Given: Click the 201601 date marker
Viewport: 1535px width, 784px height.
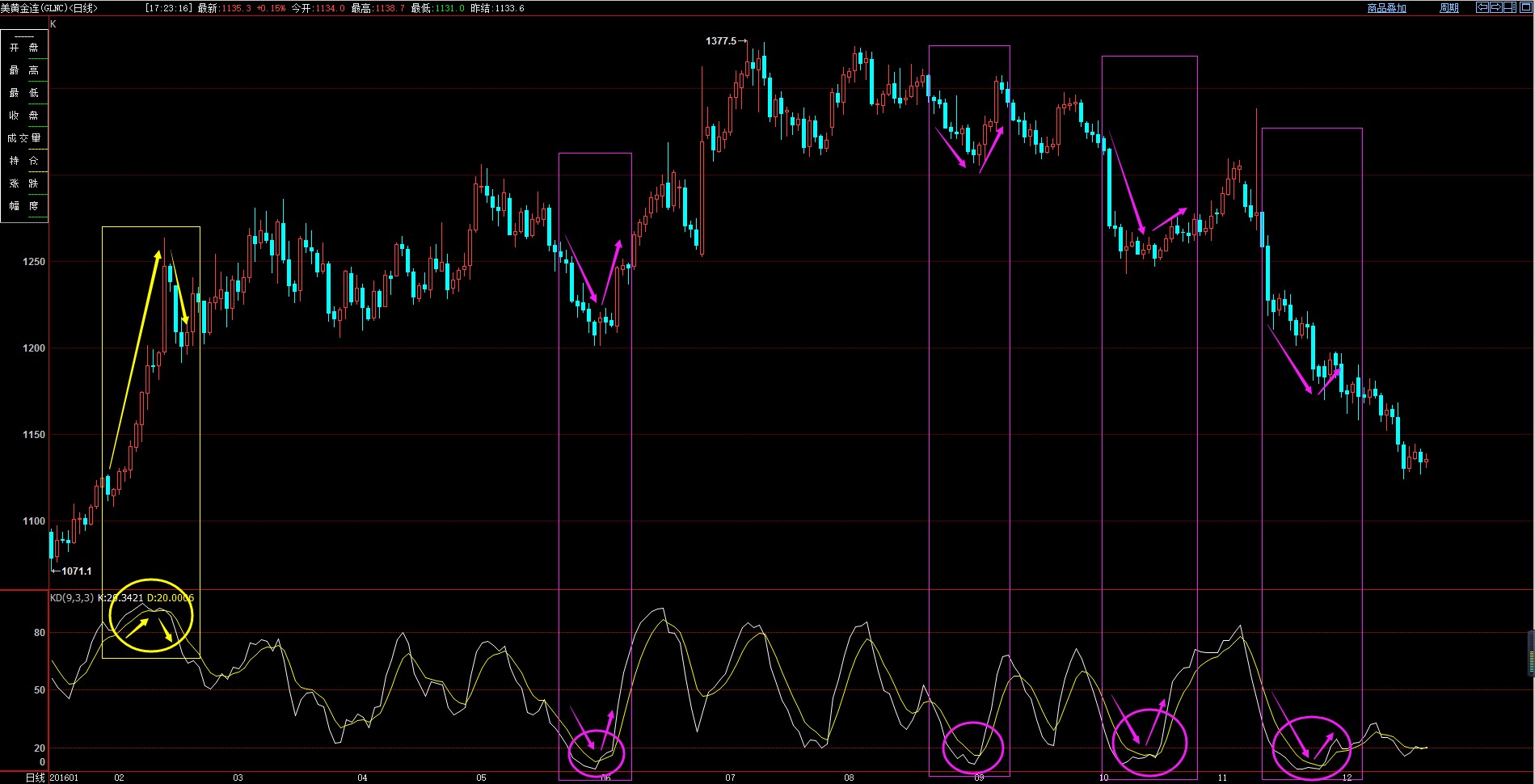Looking at the screenshot, I should [65, 778].
